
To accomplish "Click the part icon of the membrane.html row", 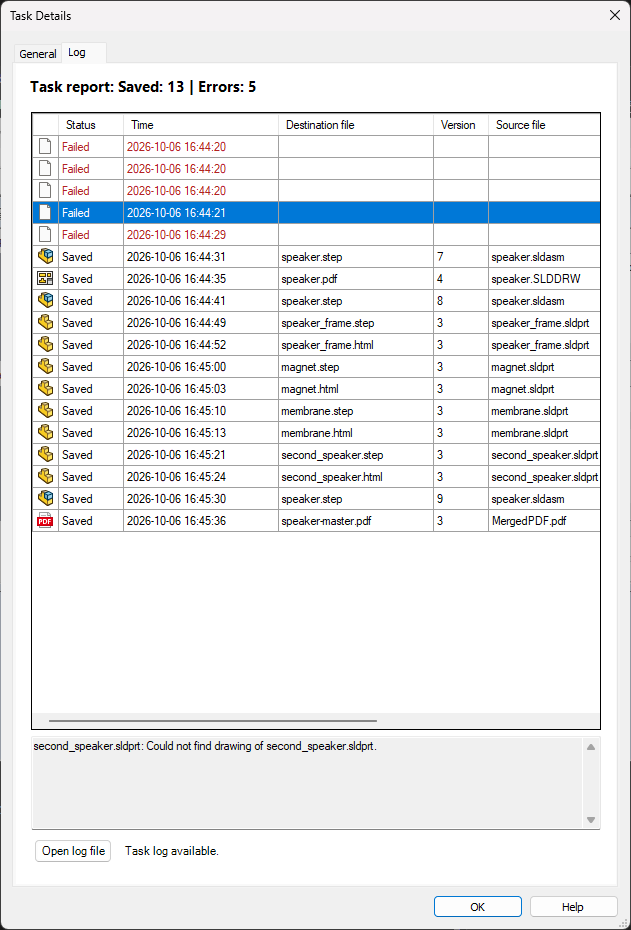I will [x=45, y=432].
